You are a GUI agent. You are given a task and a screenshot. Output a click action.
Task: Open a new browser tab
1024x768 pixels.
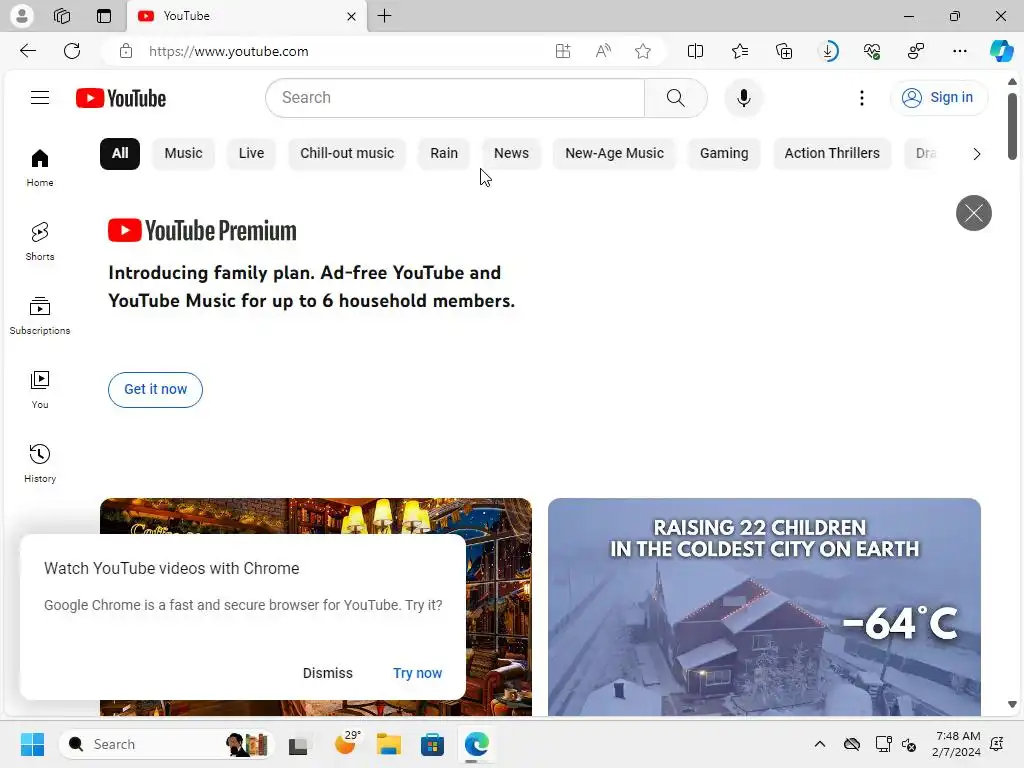coord(385,16)
